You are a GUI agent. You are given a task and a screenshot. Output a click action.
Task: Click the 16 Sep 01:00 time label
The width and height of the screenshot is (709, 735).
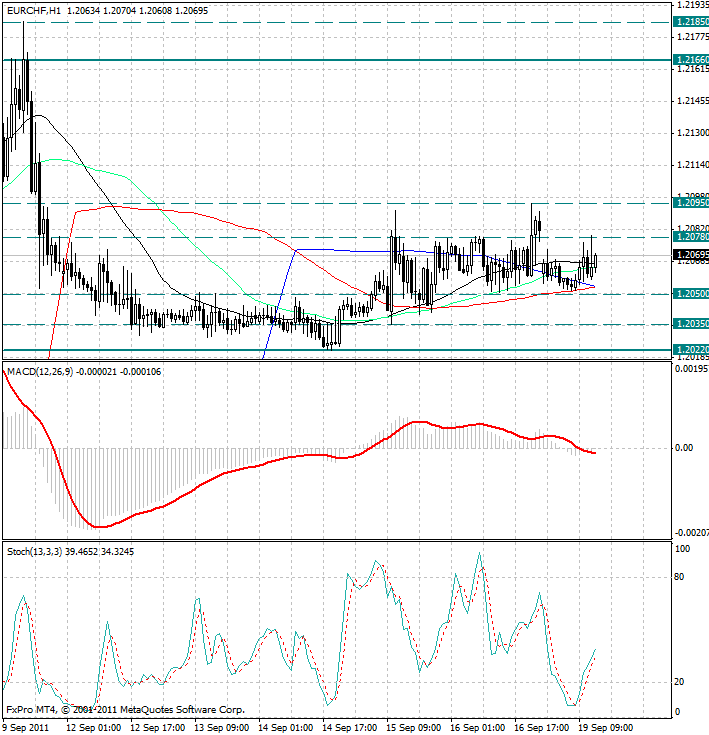point(478,728)
